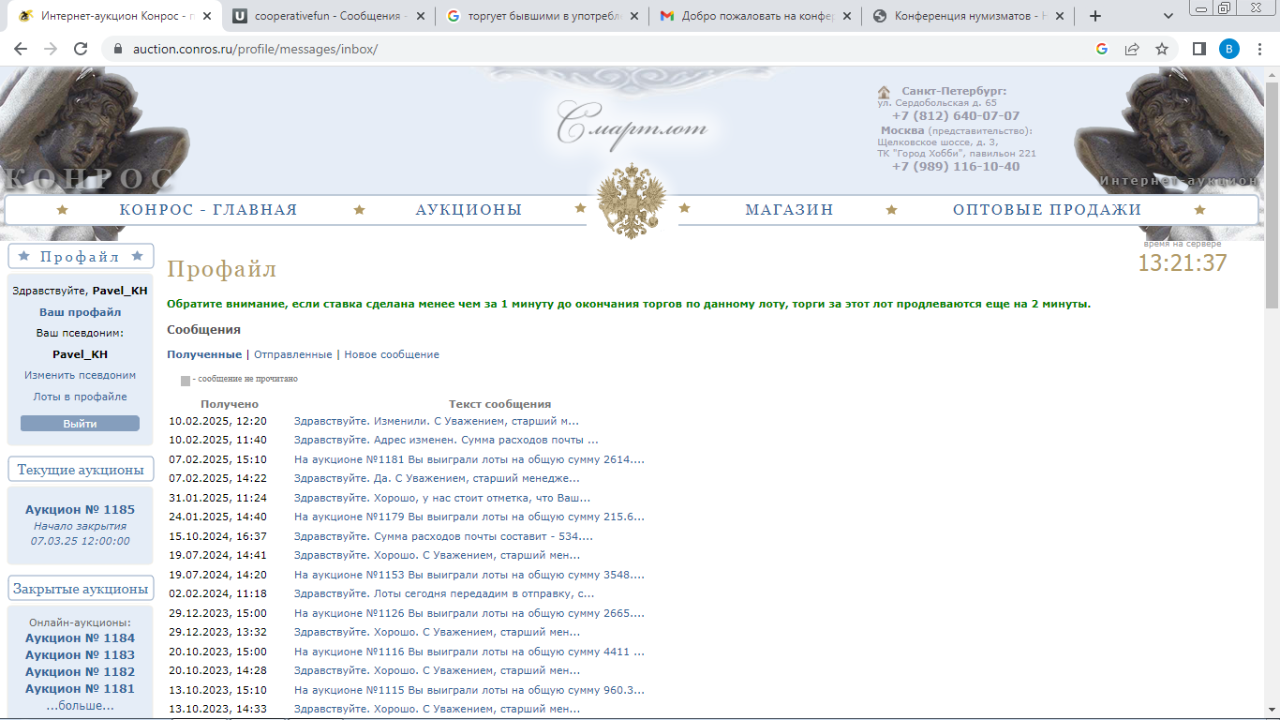Image resolution: width=1280 pixels, height=720 pixels.
Task: Open message about аукцион №1126 winnings
Action: tap(469, 613)
